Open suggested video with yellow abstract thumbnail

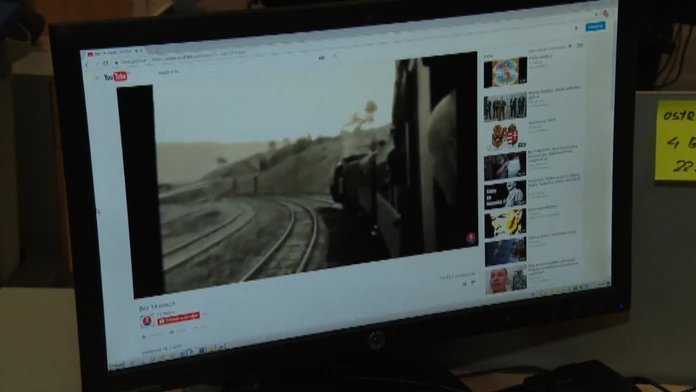click(506, 222)
